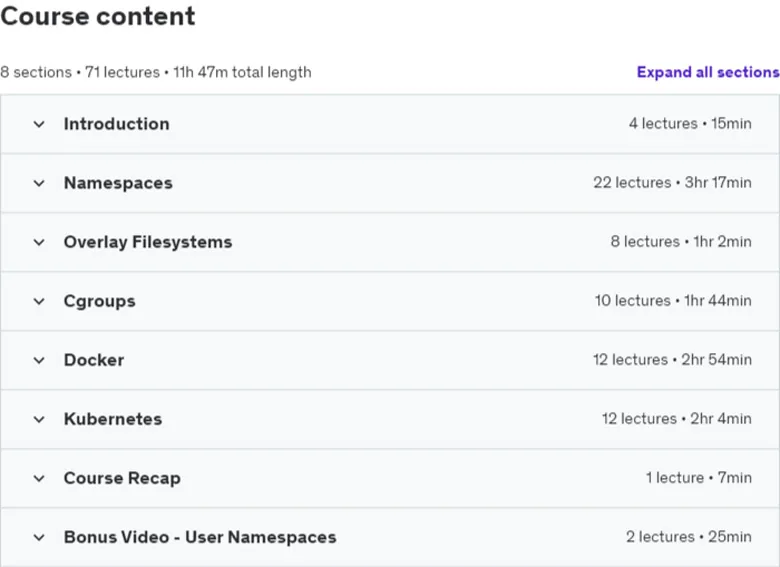Open the Docker section heading
Image resolution: width=780 pixels, height=567 pixels.
click(x=94, y=360)
